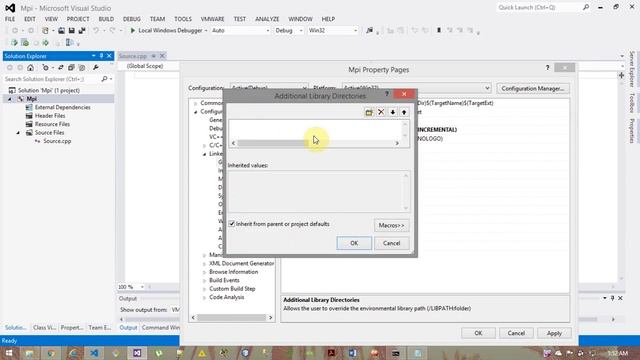Open the Solution Platforms dropdown showing Win32
Screen dimensions: 640x360
coord(333,31)
